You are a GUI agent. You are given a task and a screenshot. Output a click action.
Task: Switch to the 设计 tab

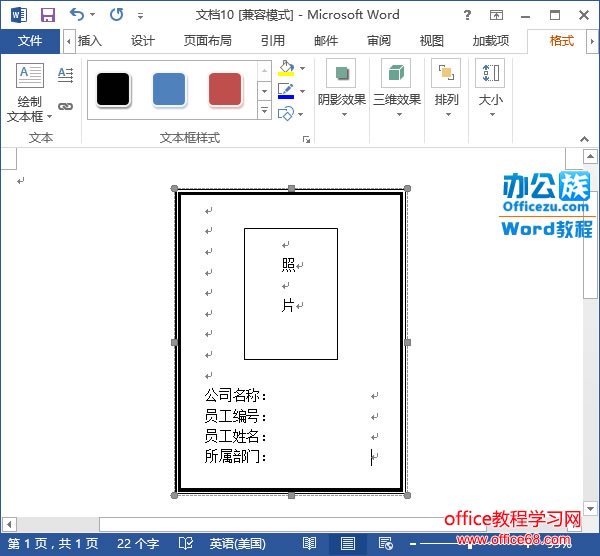(143, 41)
